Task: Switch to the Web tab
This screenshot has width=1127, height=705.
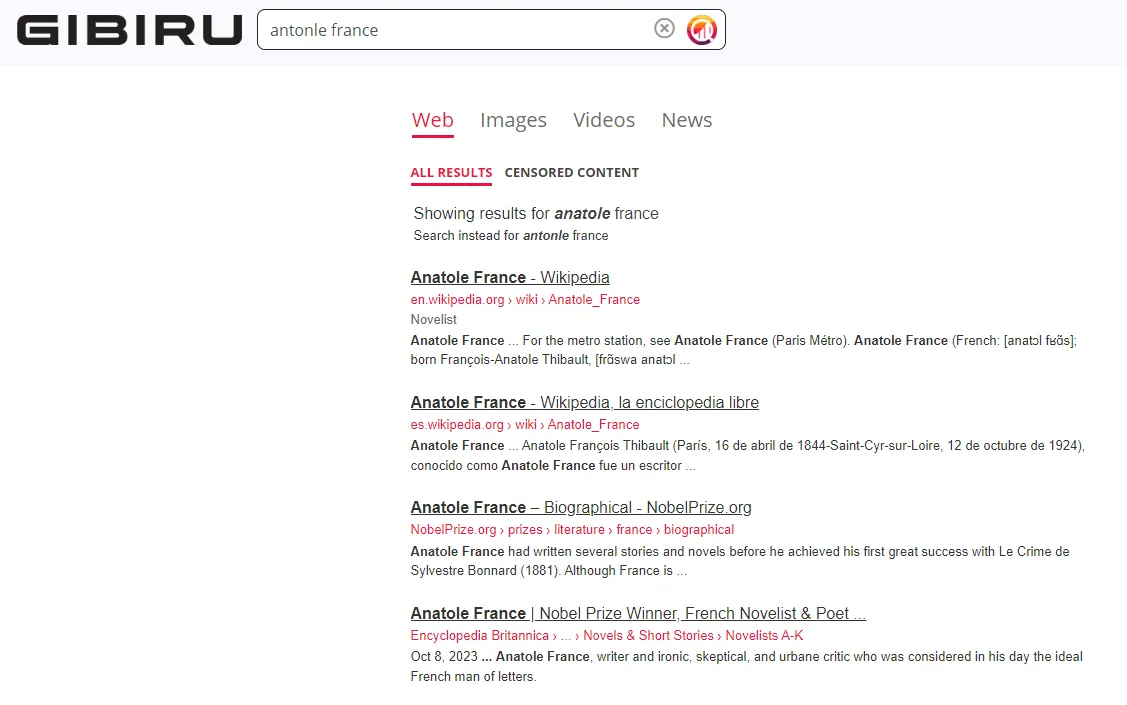Action: point(433,120)
